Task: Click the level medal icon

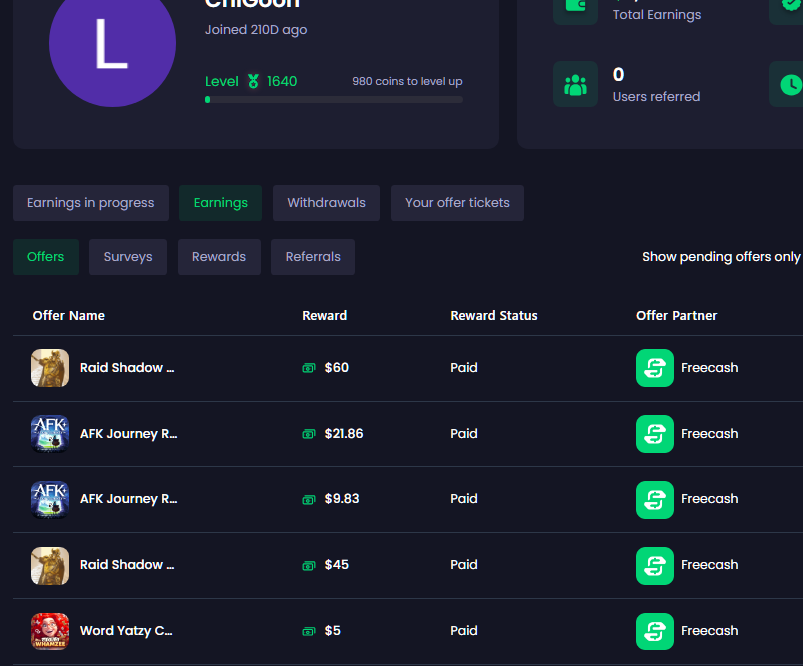Action: click(x=253, y=81)
